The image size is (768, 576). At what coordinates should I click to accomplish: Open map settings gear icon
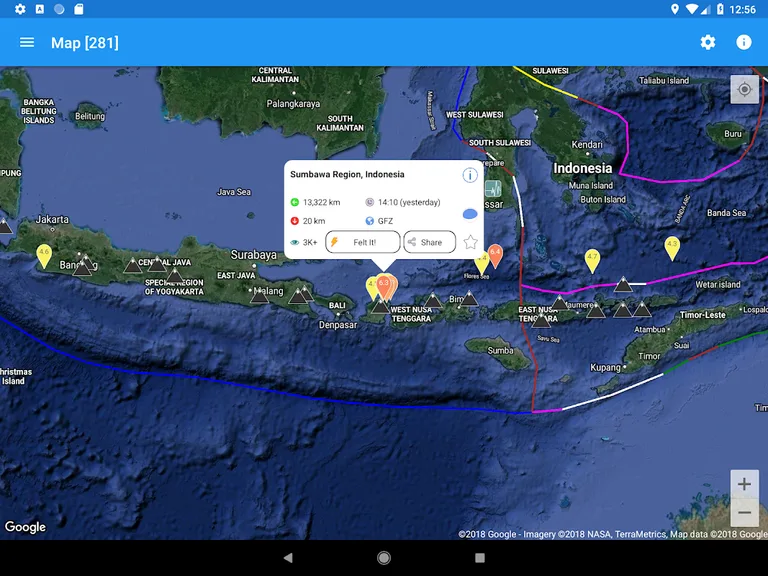pyautogui.click(x=708, y=43)
